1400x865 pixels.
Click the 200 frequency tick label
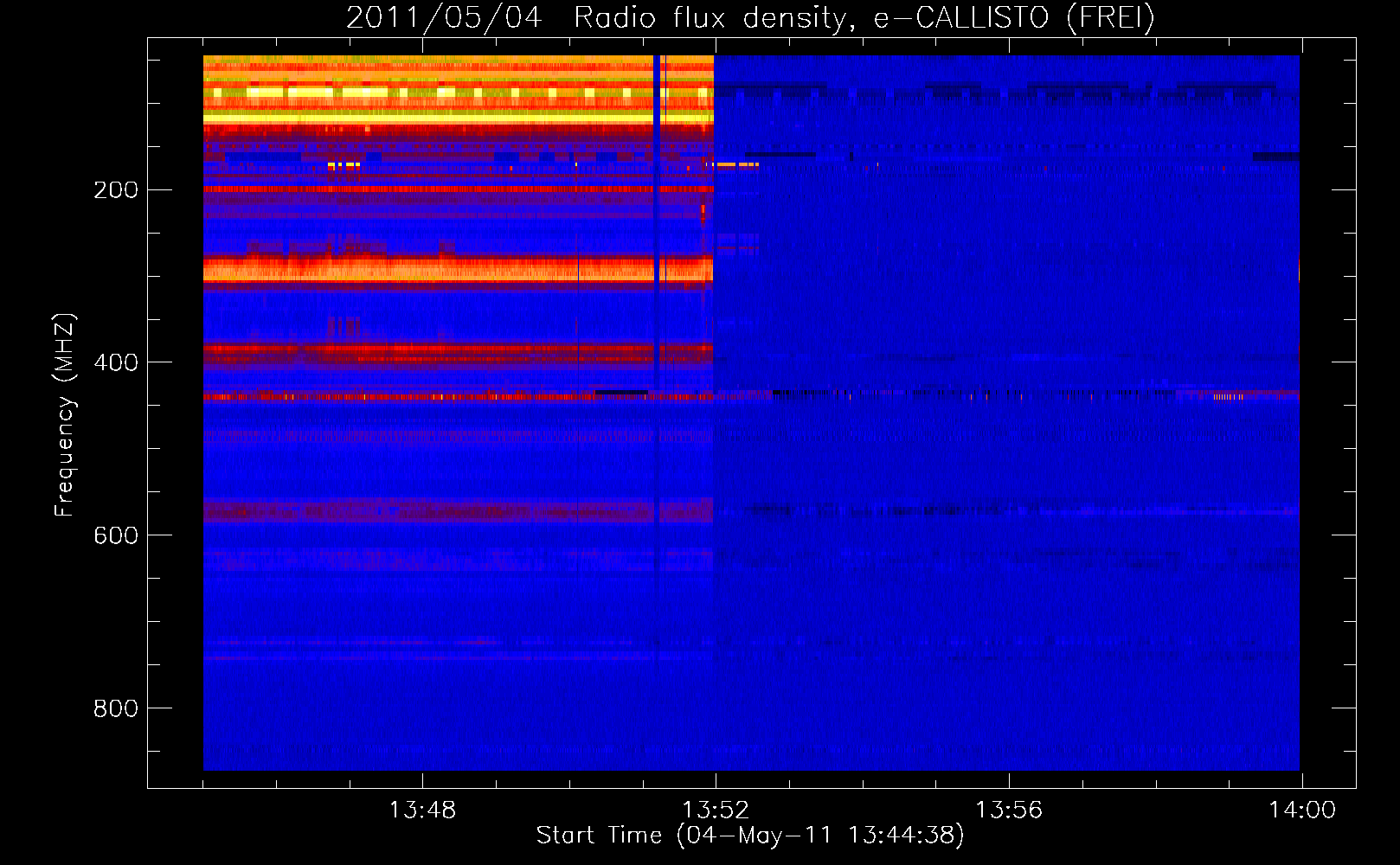pos(116,189)
